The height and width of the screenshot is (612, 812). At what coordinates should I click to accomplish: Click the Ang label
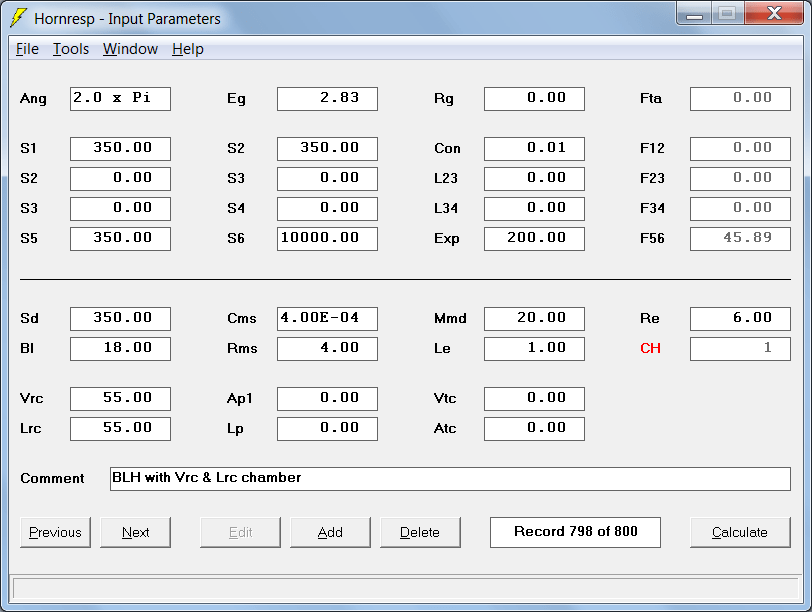click(33, 99)
